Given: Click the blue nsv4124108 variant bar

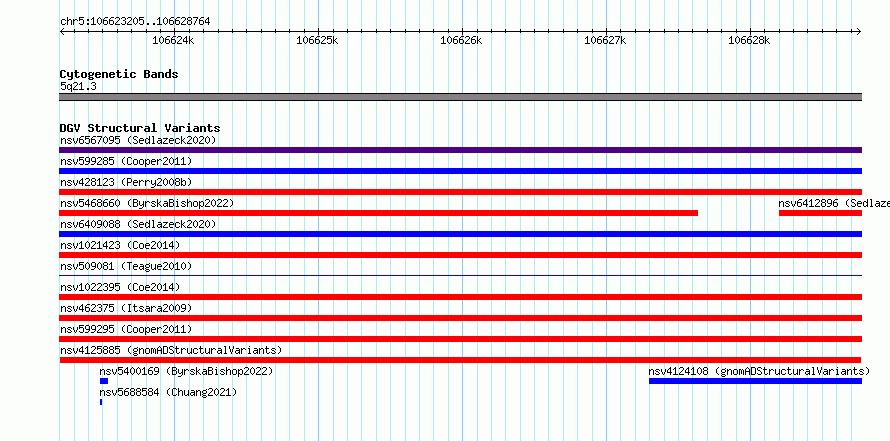Looking at the screenshot, I should click(755, 381).
